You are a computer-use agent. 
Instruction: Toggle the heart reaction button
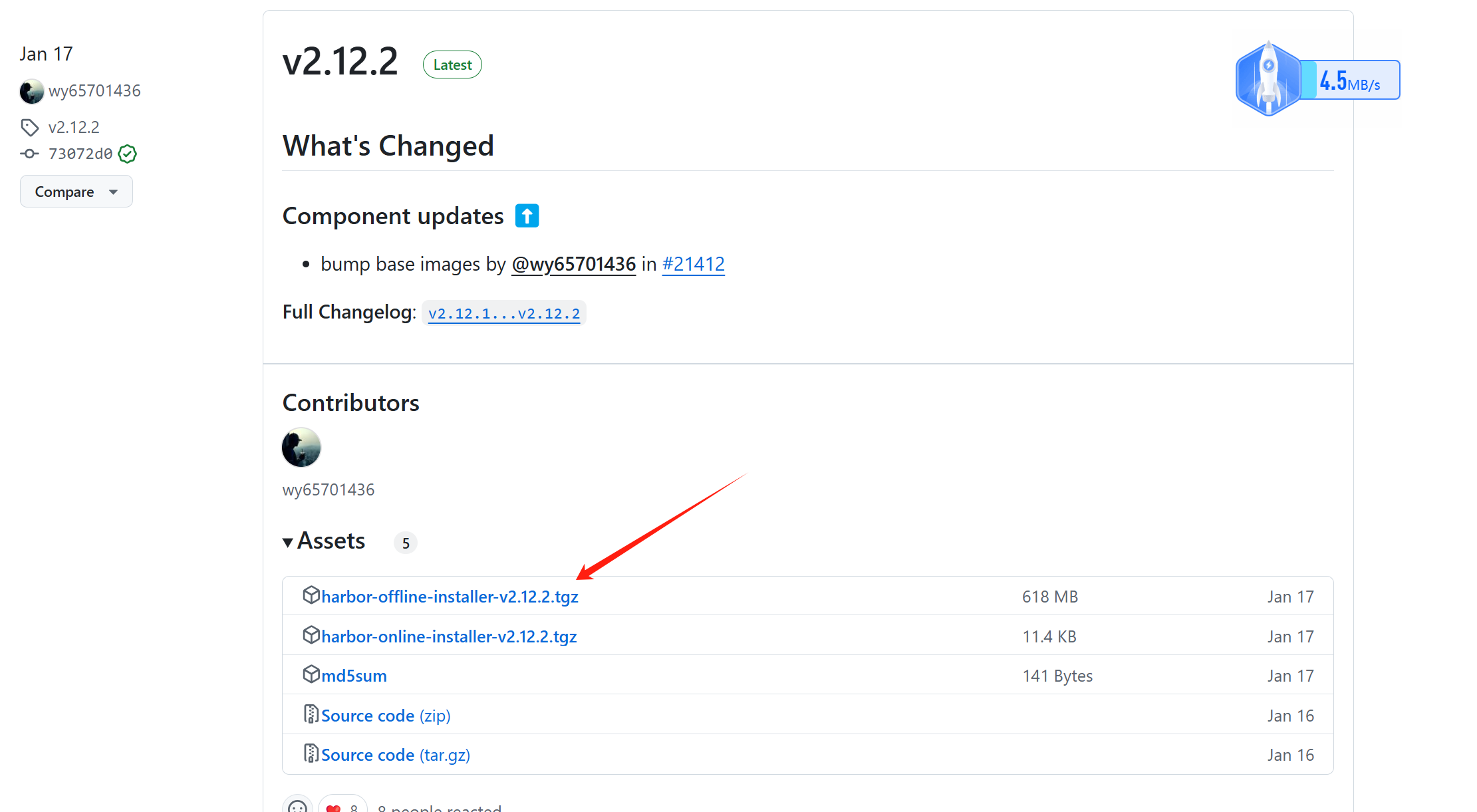(342, 806)
